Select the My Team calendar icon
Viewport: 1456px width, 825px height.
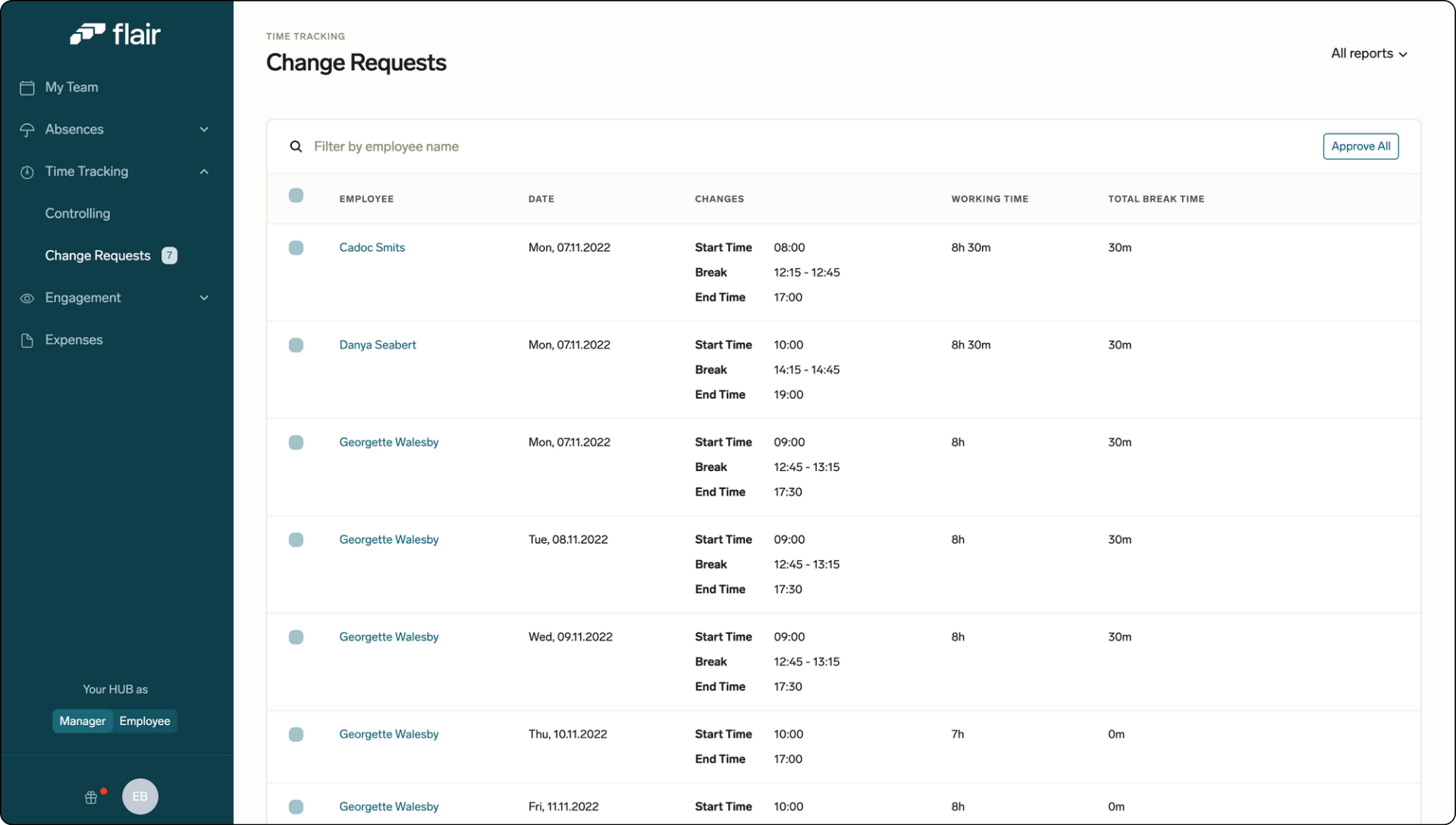click(x=27, y=87)
